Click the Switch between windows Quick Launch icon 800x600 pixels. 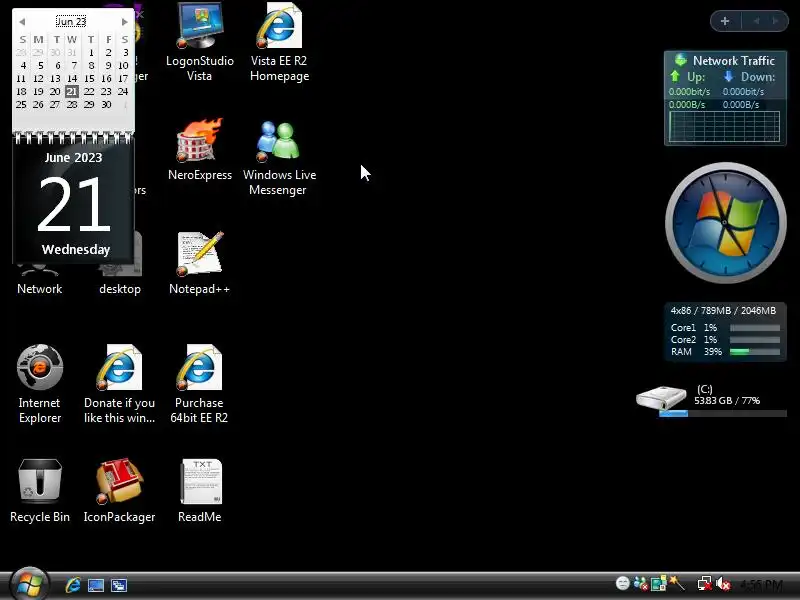click(x=119, y=585)
